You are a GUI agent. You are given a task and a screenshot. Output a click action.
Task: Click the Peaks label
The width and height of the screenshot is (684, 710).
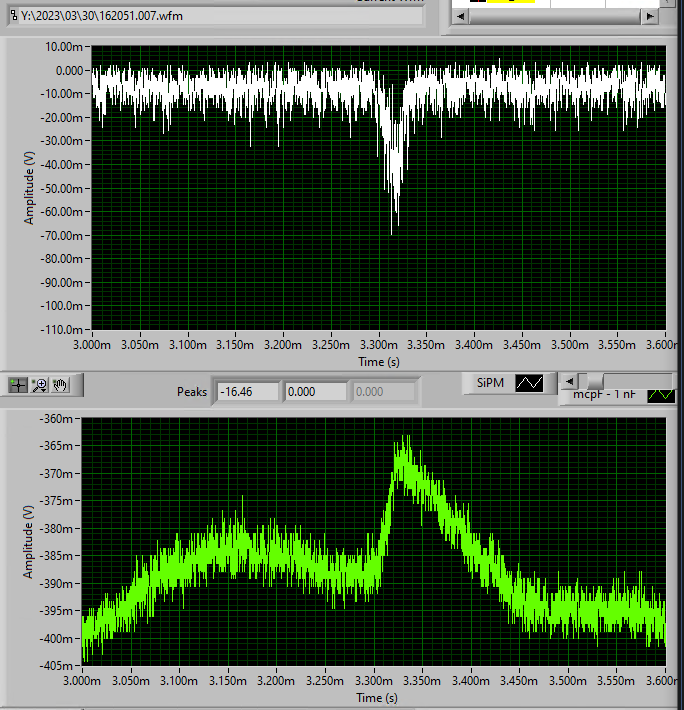(x=192, y=392)
